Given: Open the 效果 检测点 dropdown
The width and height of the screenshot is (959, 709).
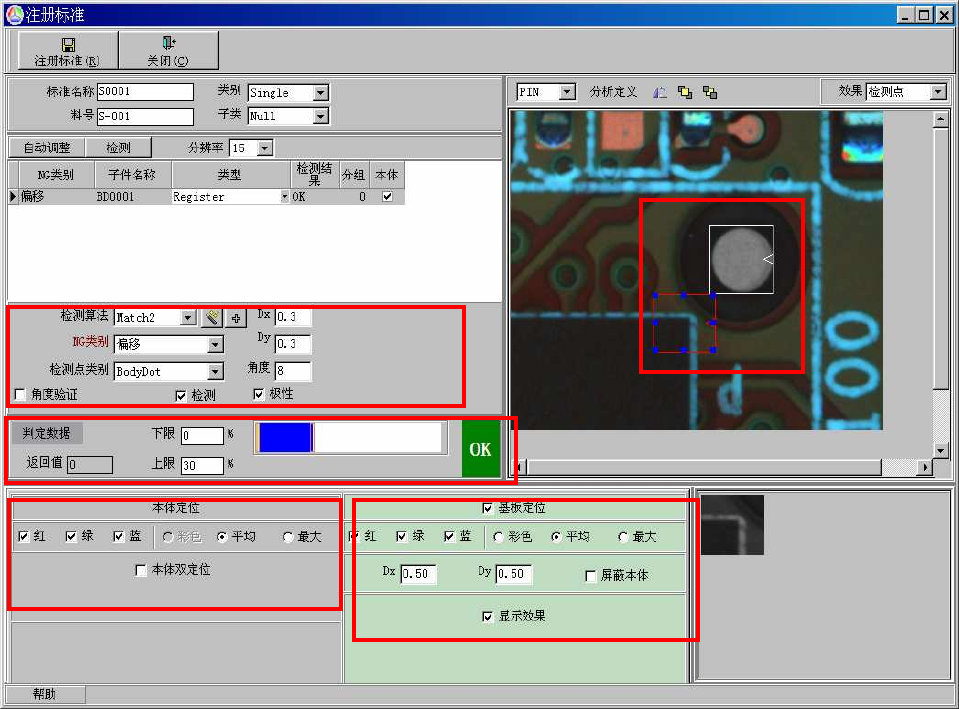Looking at the screenshot, I should [938, 92].
